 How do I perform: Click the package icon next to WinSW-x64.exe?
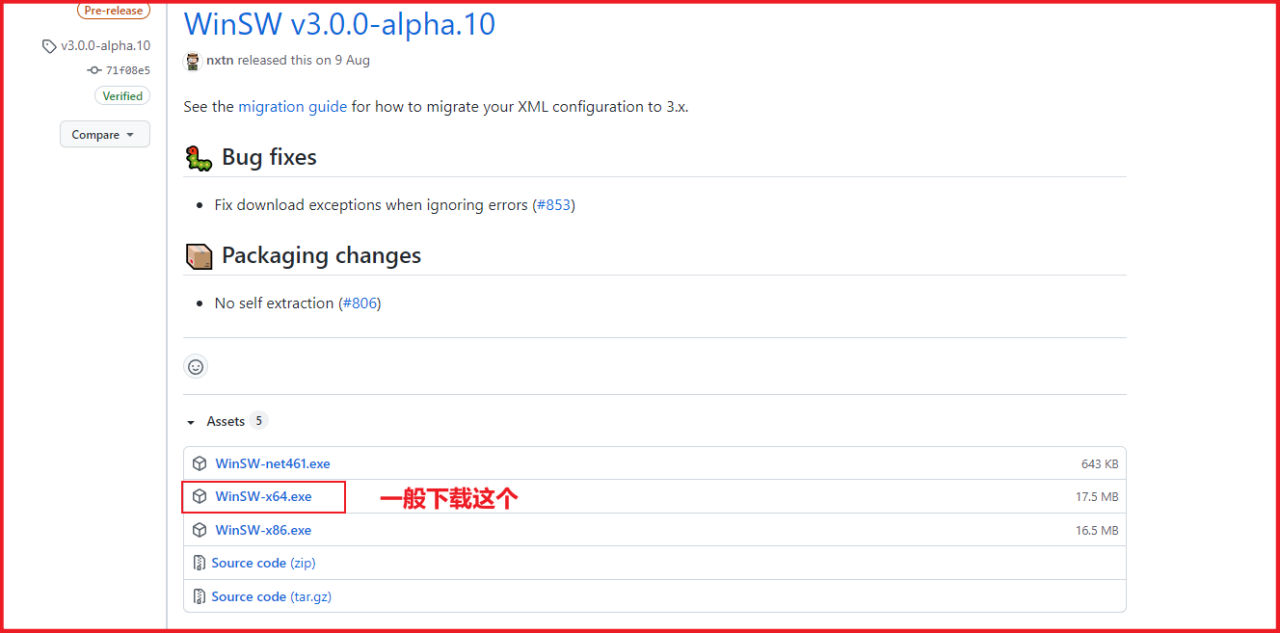pos(200,497)
